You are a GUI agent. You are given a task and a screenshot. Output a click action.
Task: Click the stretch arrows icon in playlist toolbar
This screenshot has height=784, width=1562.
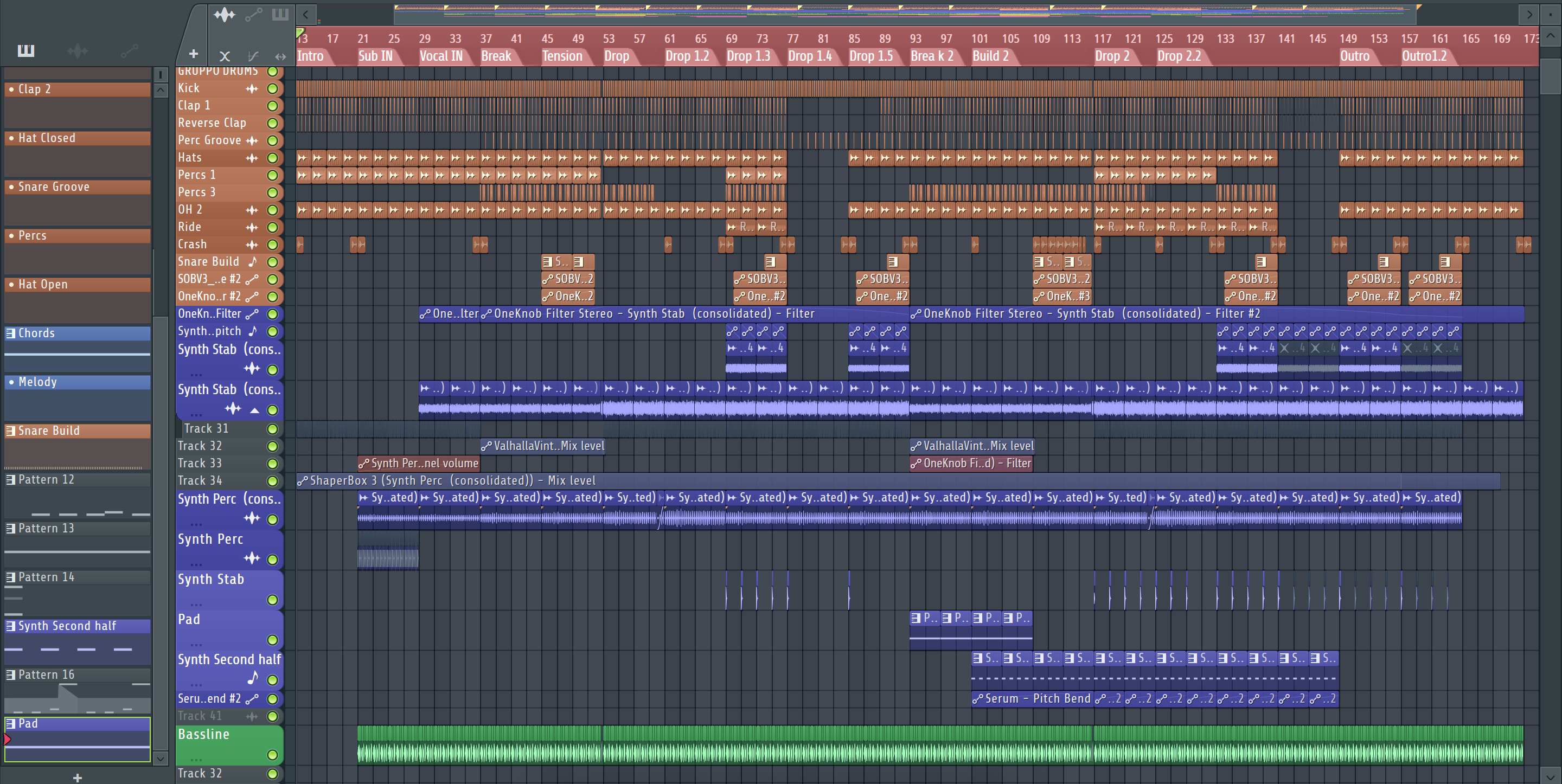click(x=281, y=56)
